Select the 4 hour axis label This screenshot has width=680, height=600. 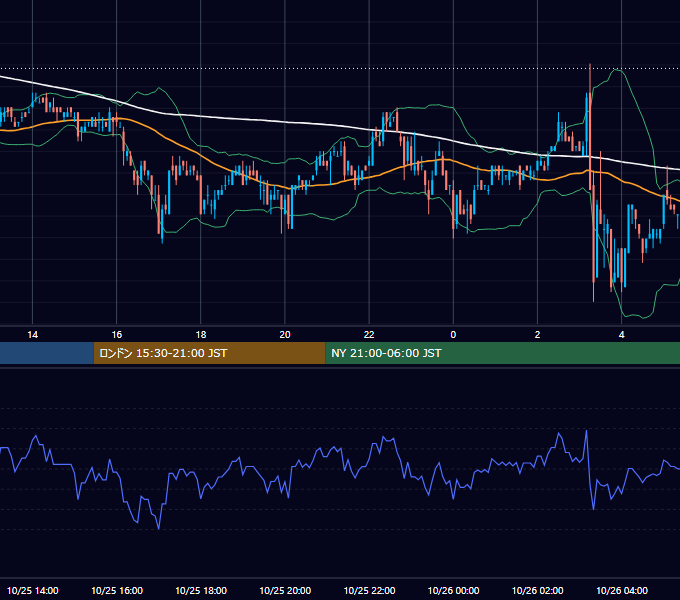(621, 335)
